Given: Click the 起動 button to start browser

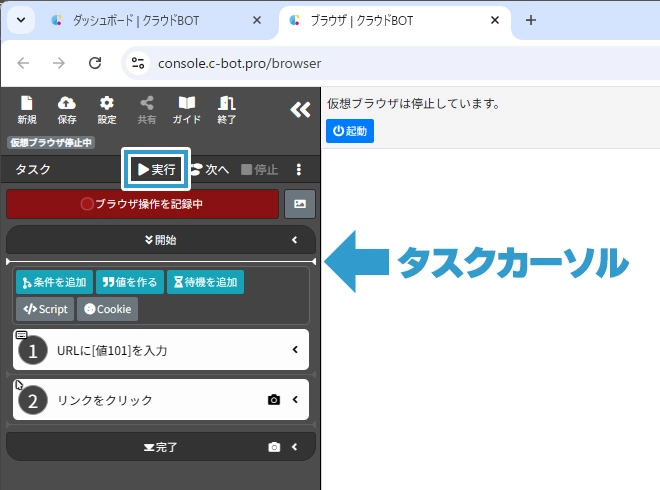Looking at the screenshot, I should tap(349, 131).
